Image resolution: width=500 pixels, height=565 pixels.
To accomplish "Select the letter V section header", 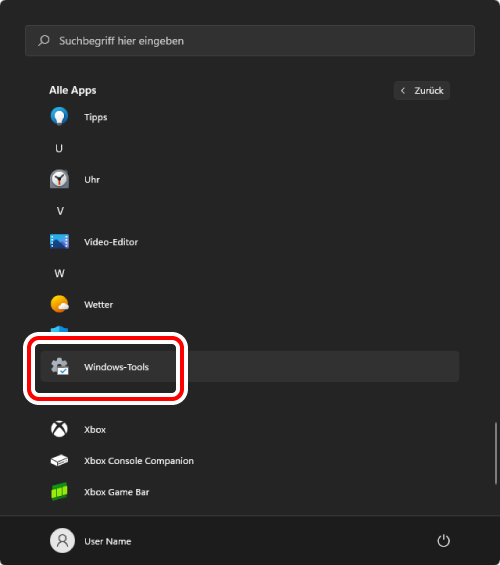I will tap(60, 211).
